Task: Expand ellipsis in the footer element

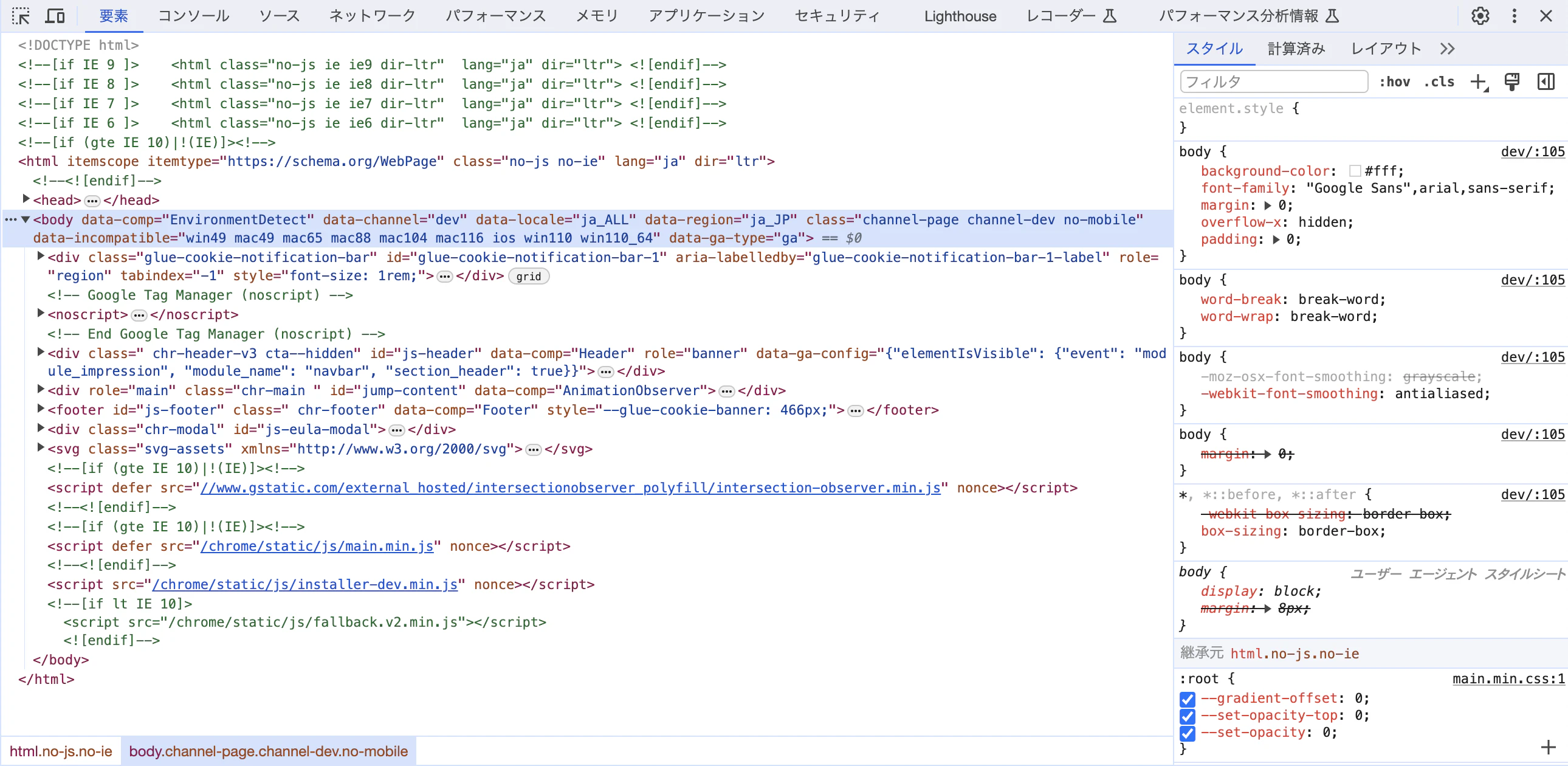Action: pos(856,411)
